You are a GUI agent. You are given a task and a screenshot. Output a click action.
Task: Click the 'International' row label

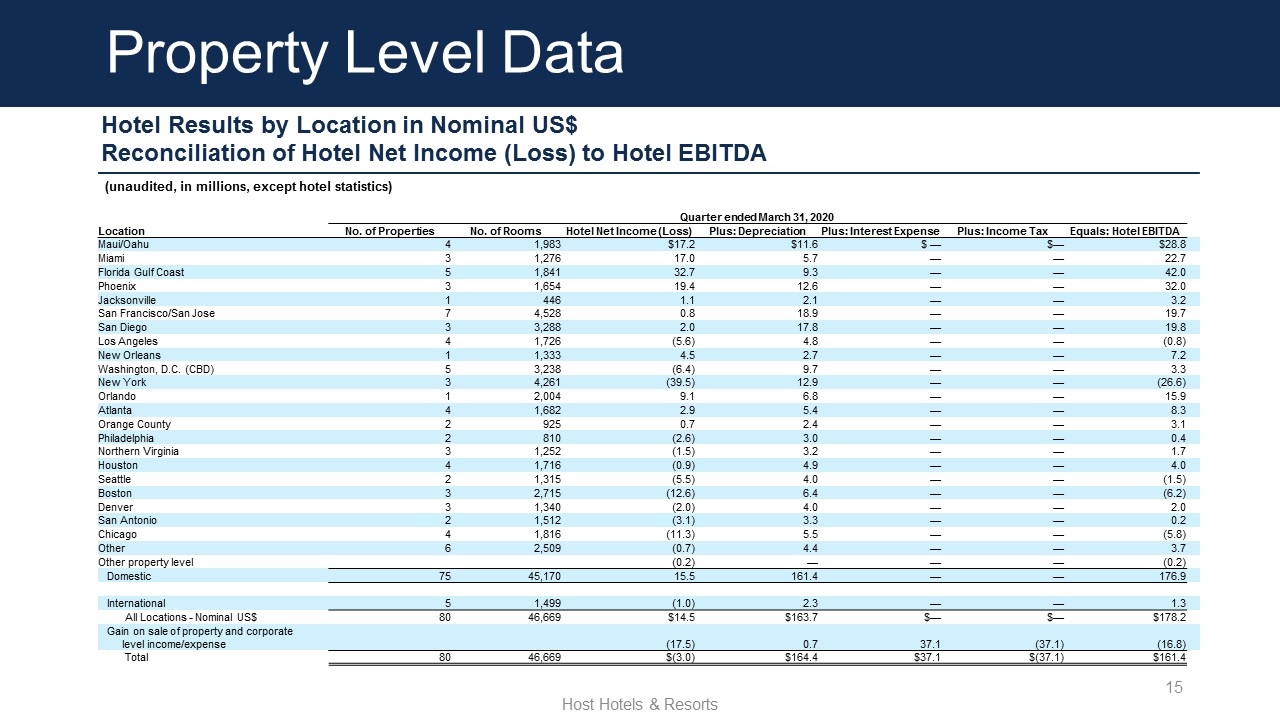136,603
